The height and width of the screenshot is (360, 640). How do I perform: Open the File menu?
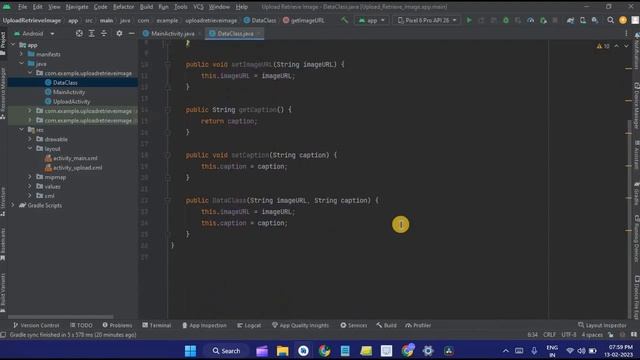click(x=22, y=7)
